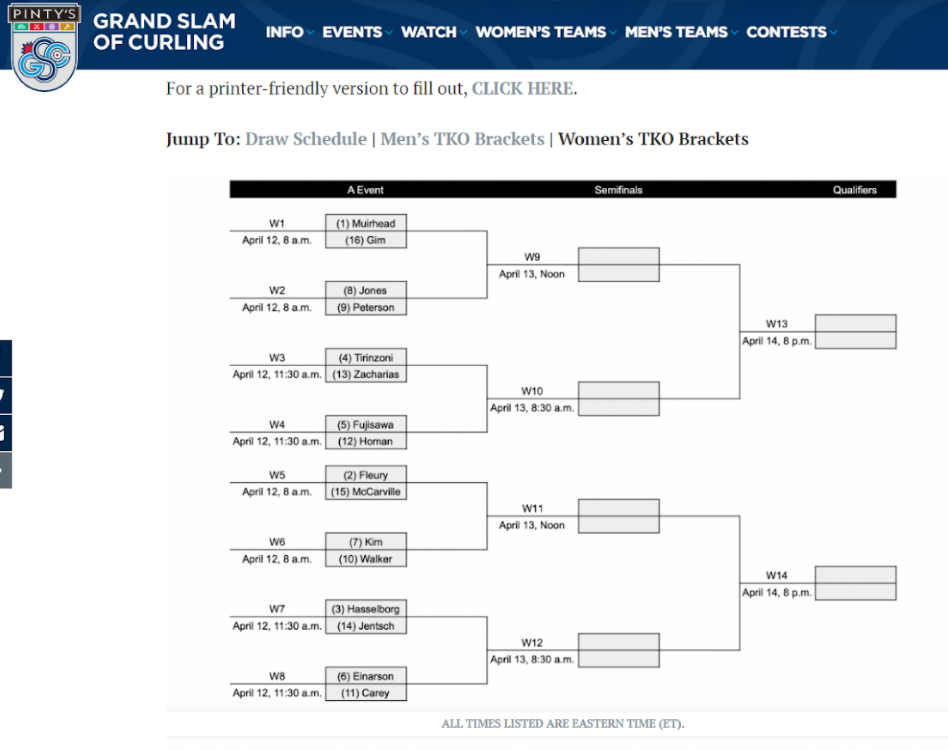The height and width of the screenshot is (750, 948).
Task: Open the CONTESTS menu
Action: pyautogui.click(x=786, y=32)
